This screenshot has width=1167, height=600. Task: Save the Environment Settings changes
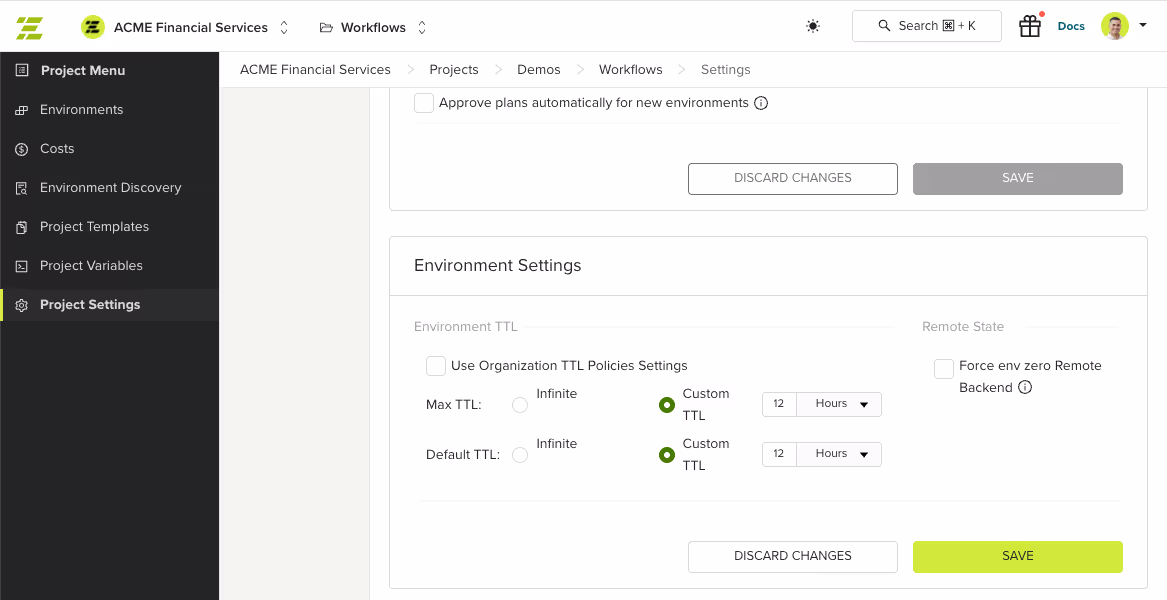coord(1017,556)
